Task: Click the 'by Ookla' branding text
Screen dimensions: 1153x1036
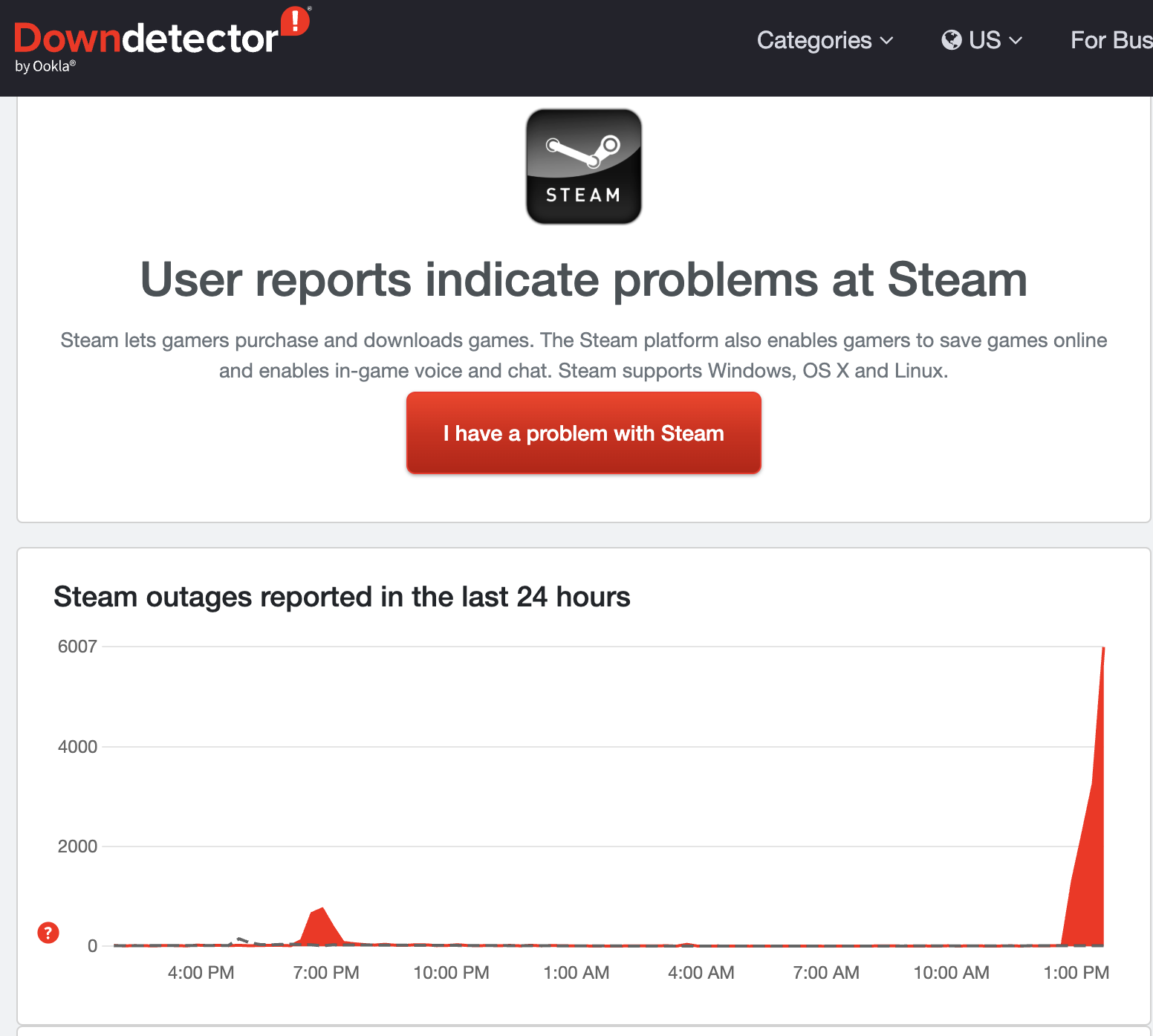Action: (45, 66)
